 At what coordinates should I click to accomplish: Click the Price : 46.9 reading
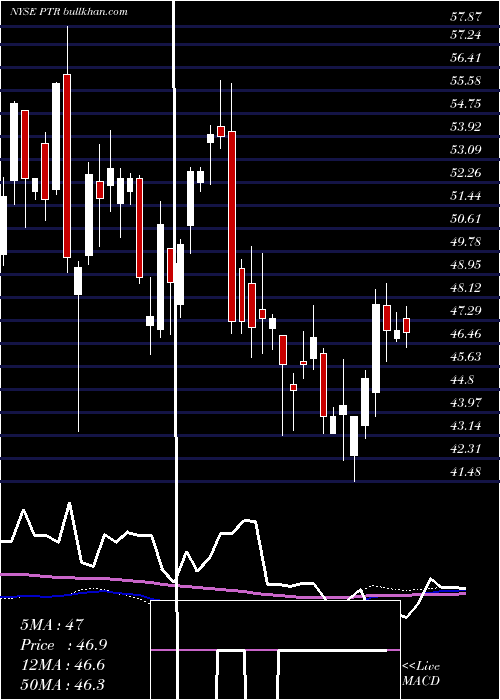click(63, 645)
